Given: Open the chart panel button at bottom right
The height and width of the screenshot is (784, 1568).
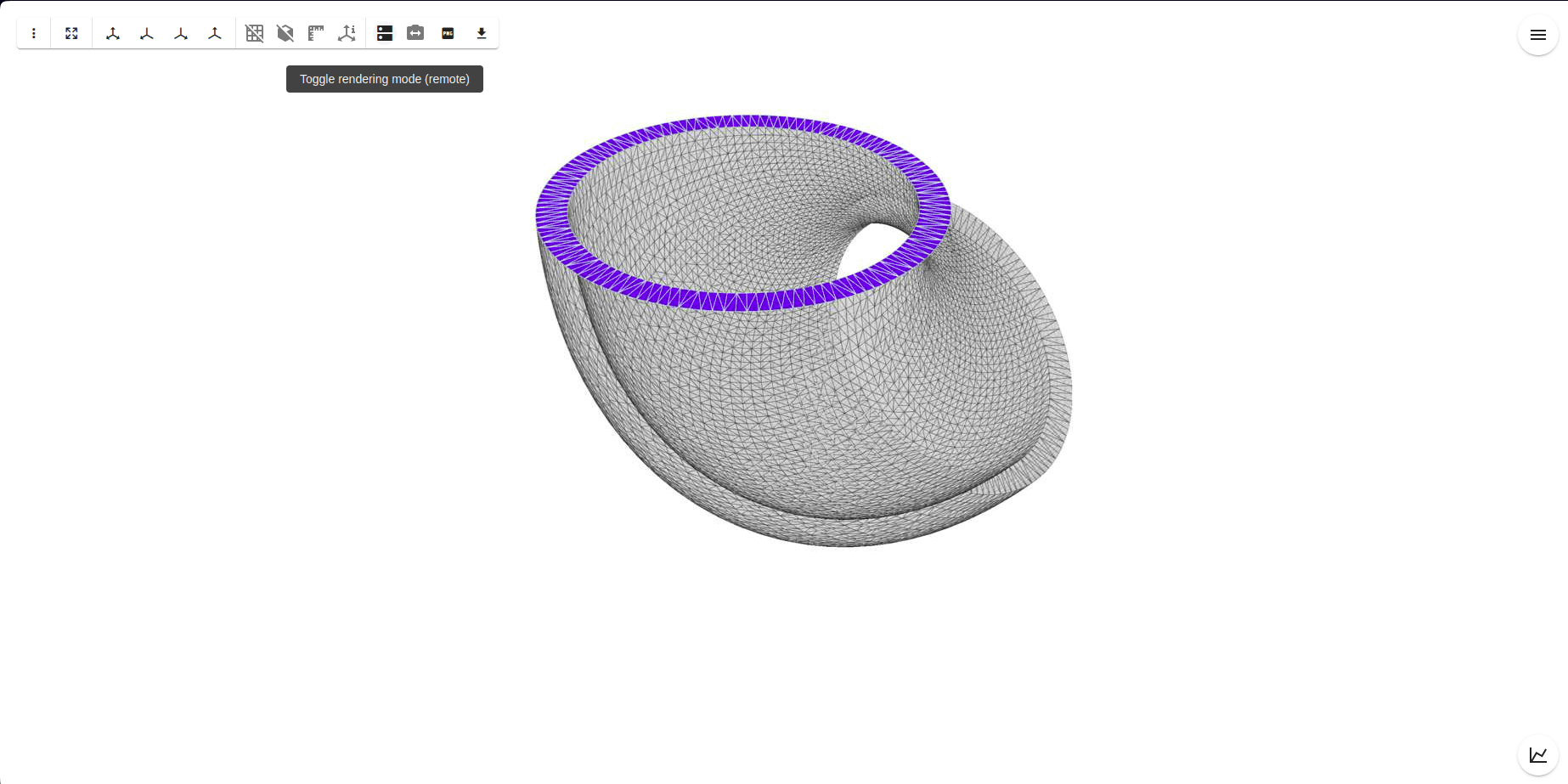Looking at the screenshot, I should (1537, 754).
